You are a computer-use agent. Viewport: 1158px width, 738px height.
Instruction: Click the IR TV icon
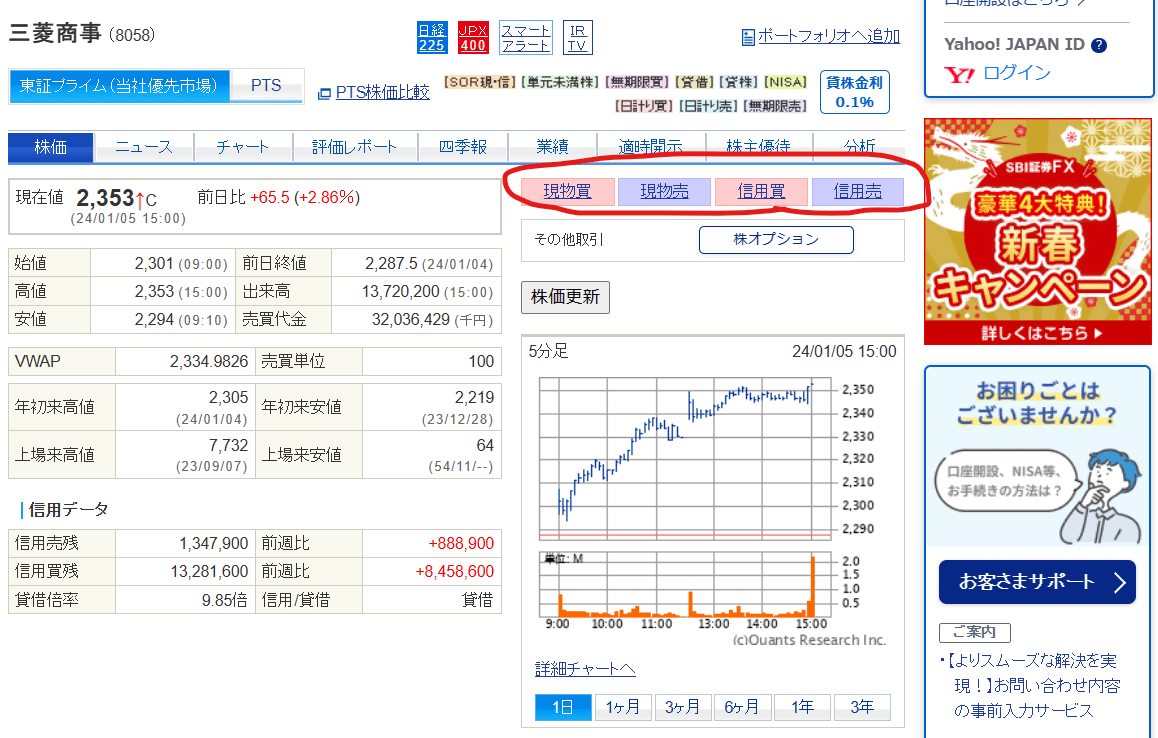(577, 36)
